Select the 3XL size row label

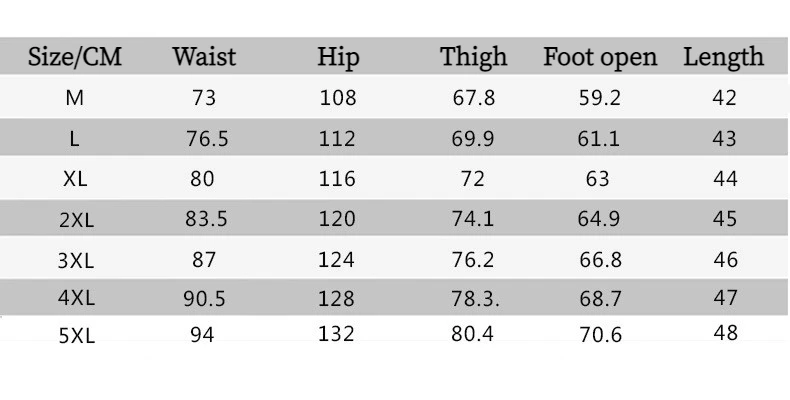[76, 261]
